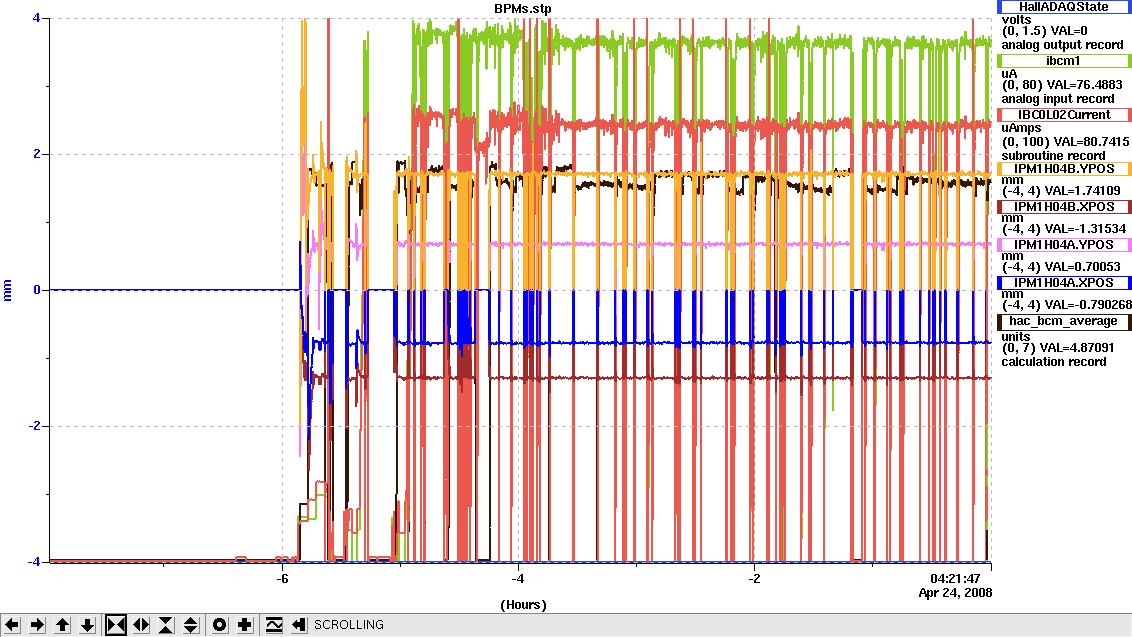Image resolution: width=1132 pixels, height=637 pixels.
Task: Click the y-axis value 0 label
Action: point(37,290)
